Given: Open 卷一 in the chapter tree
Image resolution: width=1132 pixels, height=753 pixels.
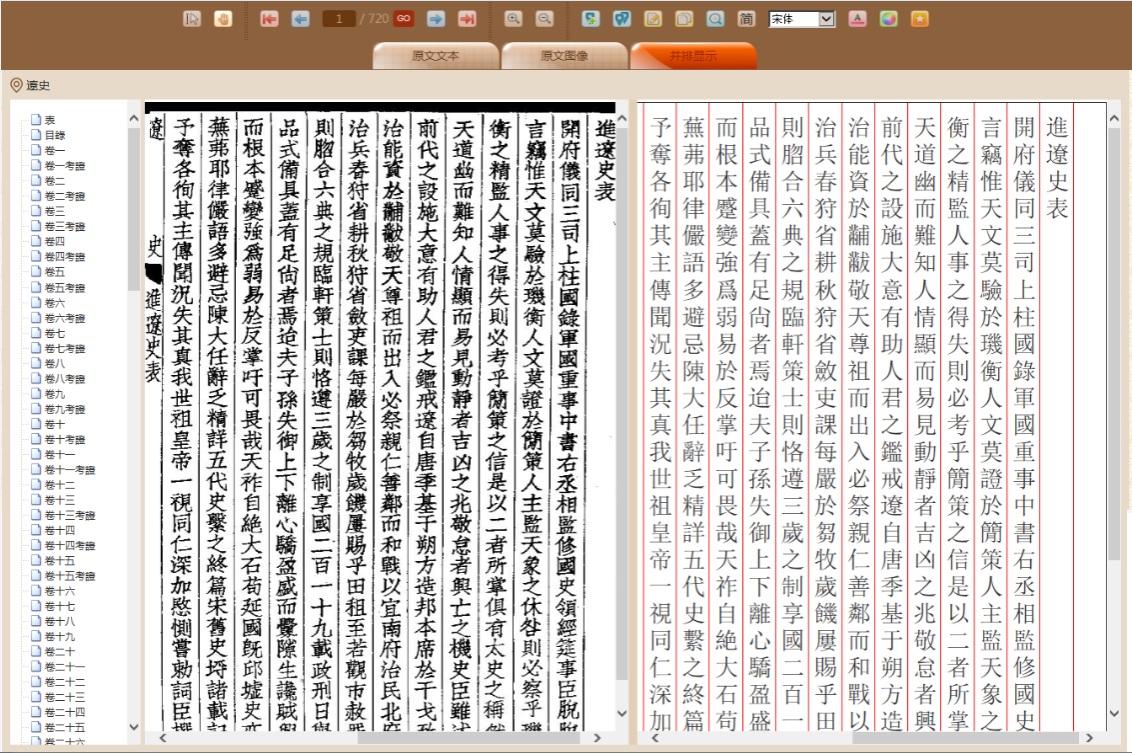Looking at the screenshot, I should click(55, 150).
